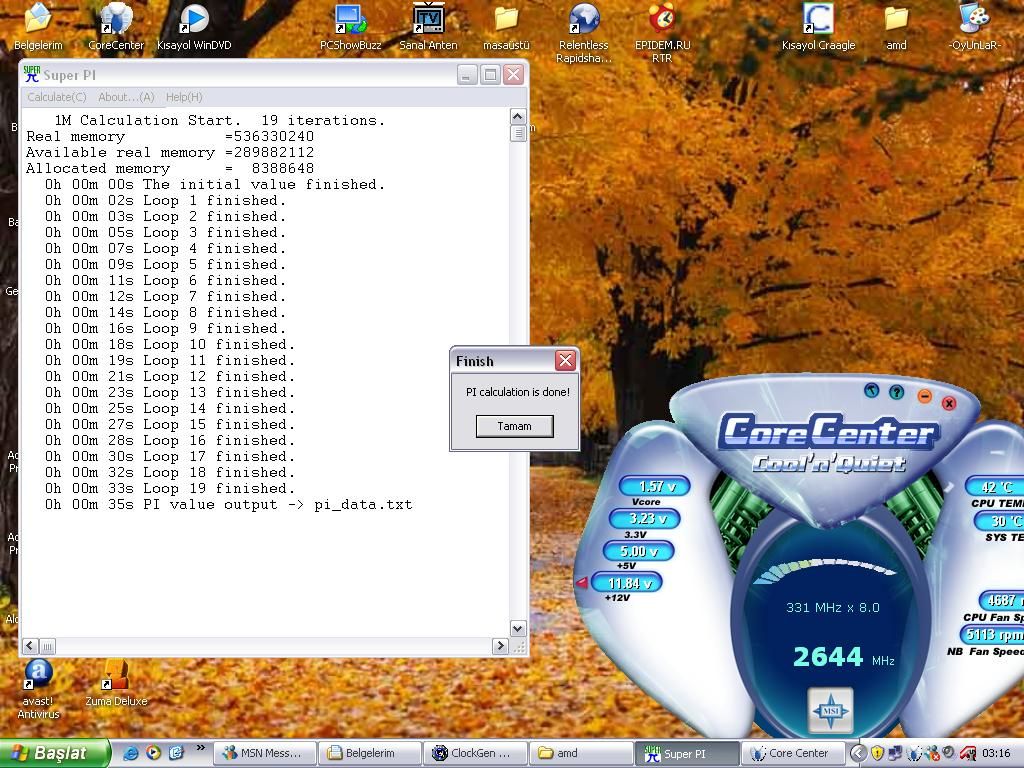The width and height of the screenshot is (1024, 768).
Task: Click the NB fan speed 5113 rpm reading
Action: [992, 634]
